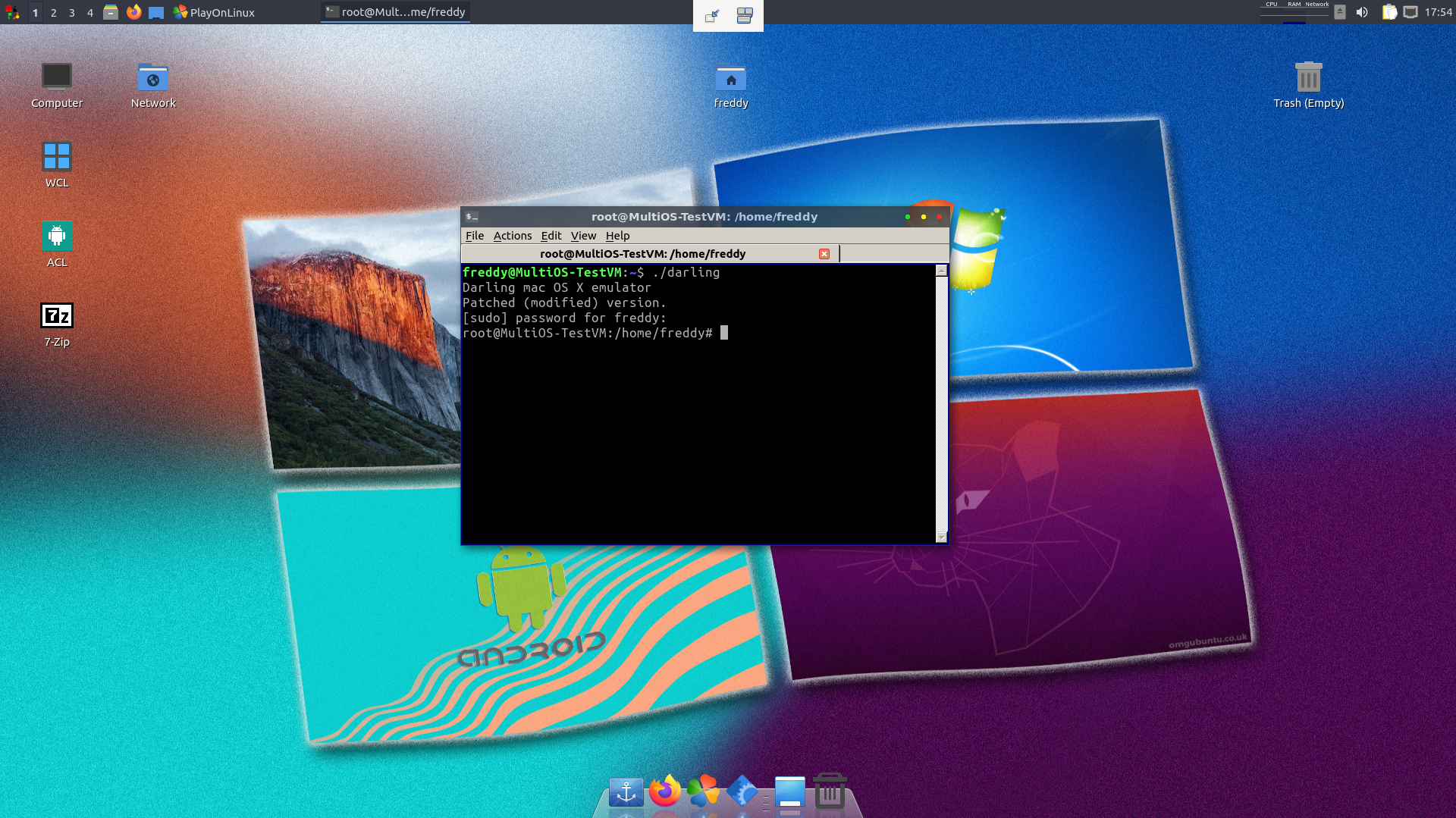Click the Firefox icon in the bottom dock
This screenshot has width=1456, height=818.
[x=665, y=791]
